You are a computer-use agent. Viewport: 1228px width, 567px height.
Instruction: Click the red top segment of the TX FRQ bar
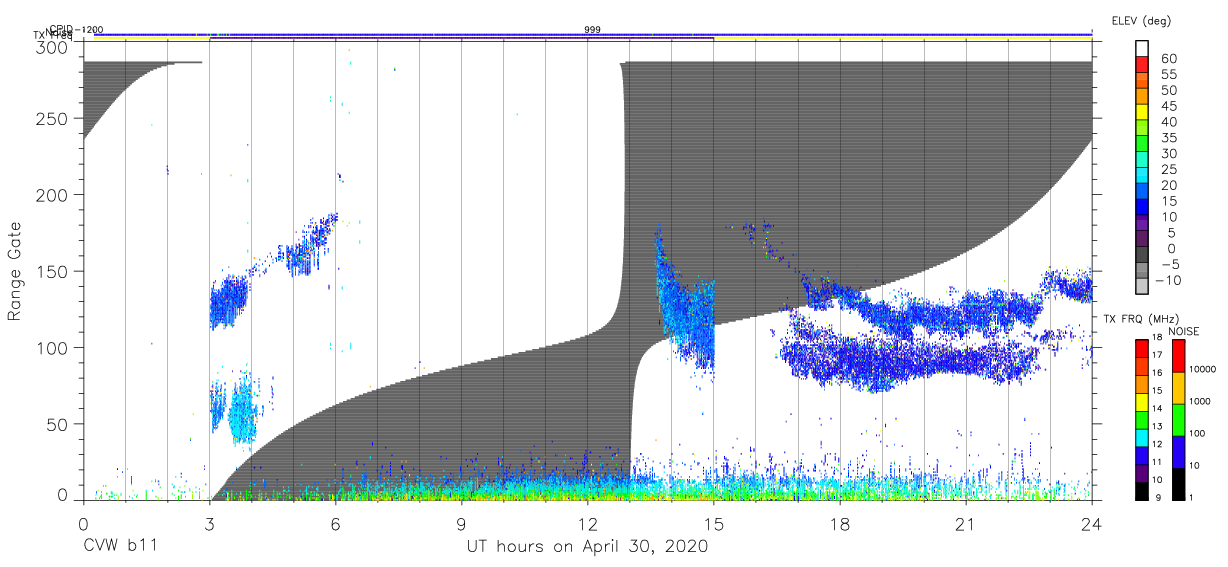pos(1142,347)
